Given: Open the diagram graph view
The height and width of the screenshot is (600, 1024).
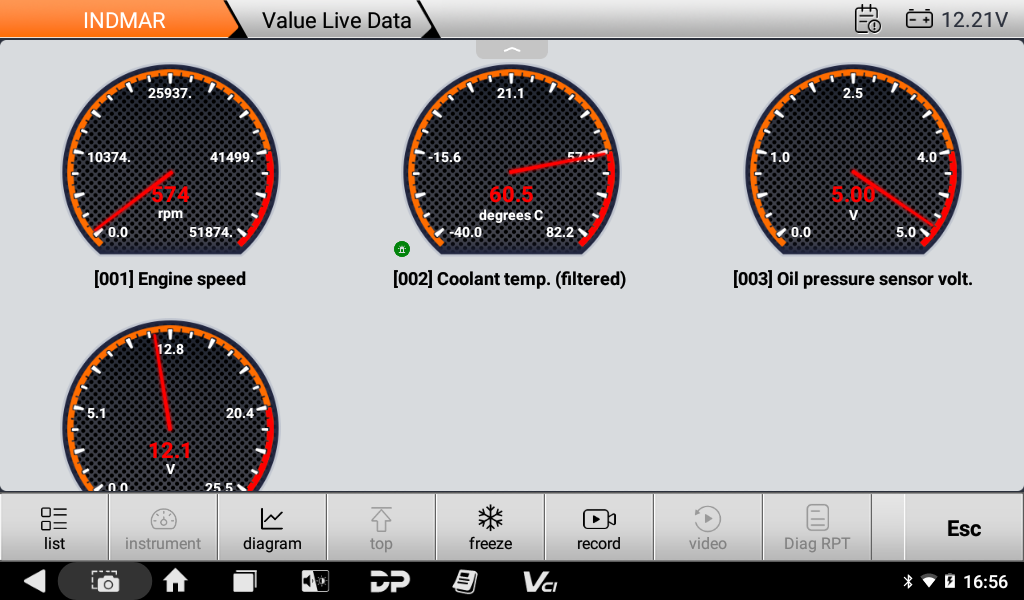Looking at the screenshot, I should pos(272,528).
